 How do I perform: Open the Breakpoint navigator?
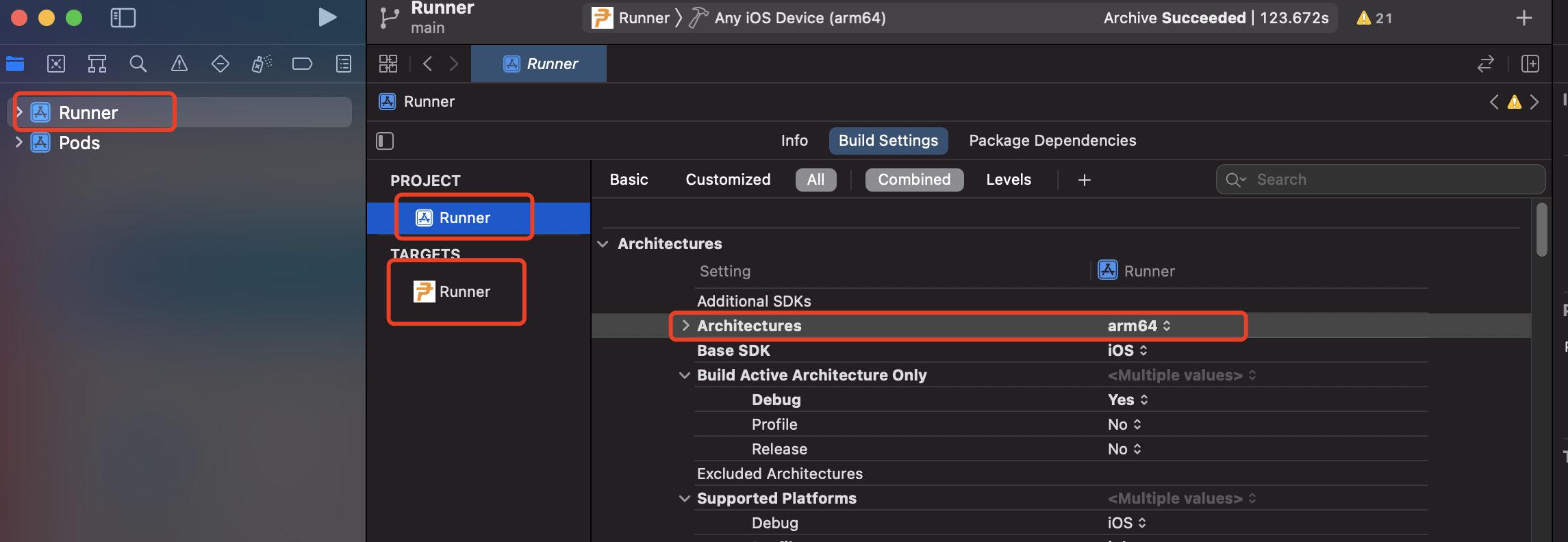pyautogui.click(x=302, y=64)
